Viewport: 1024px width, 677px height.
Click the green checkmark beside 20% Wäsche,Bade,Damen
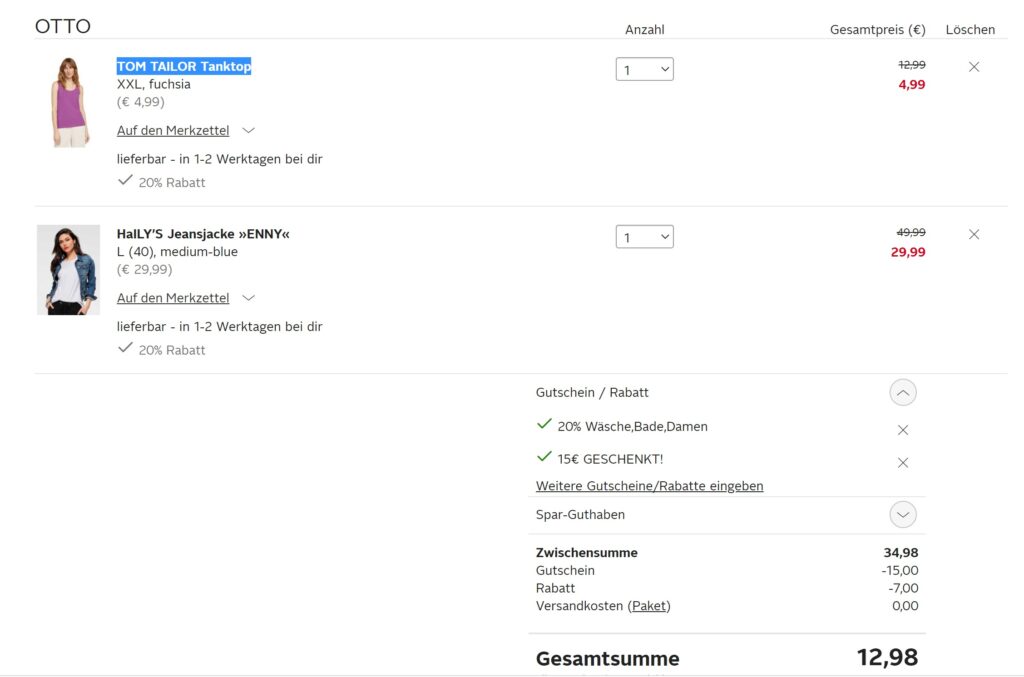click(x=544, y=424)
